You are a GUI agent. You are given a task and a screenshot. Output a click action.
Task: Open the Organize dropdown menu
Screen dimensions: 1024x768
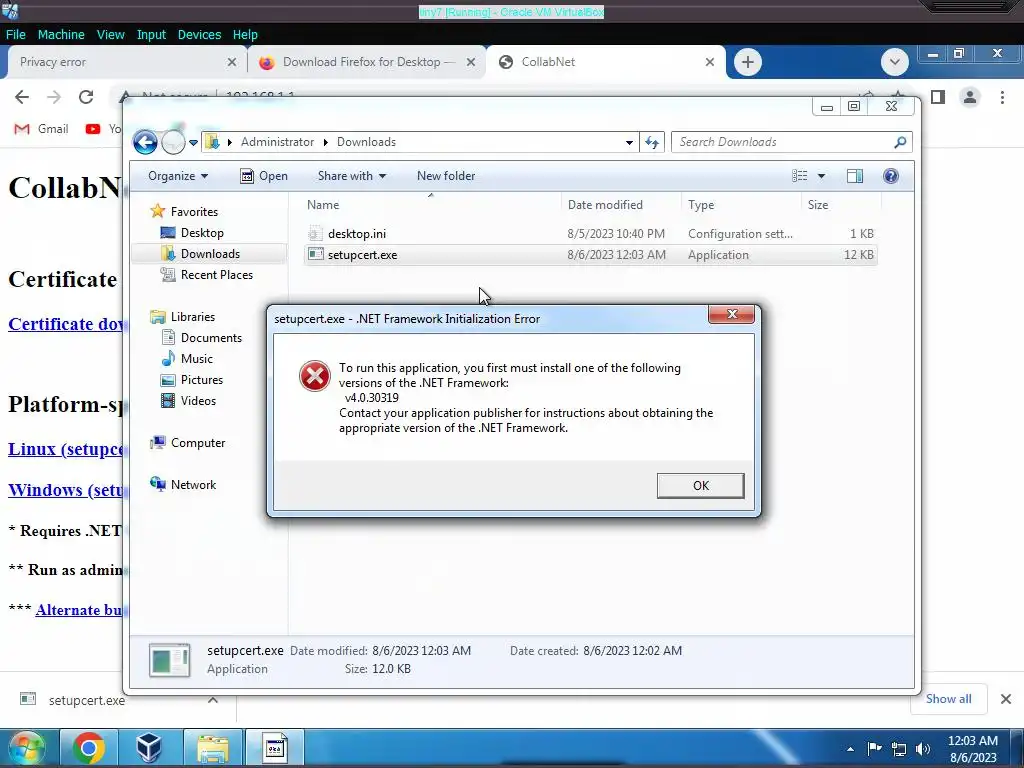[178, 176]
